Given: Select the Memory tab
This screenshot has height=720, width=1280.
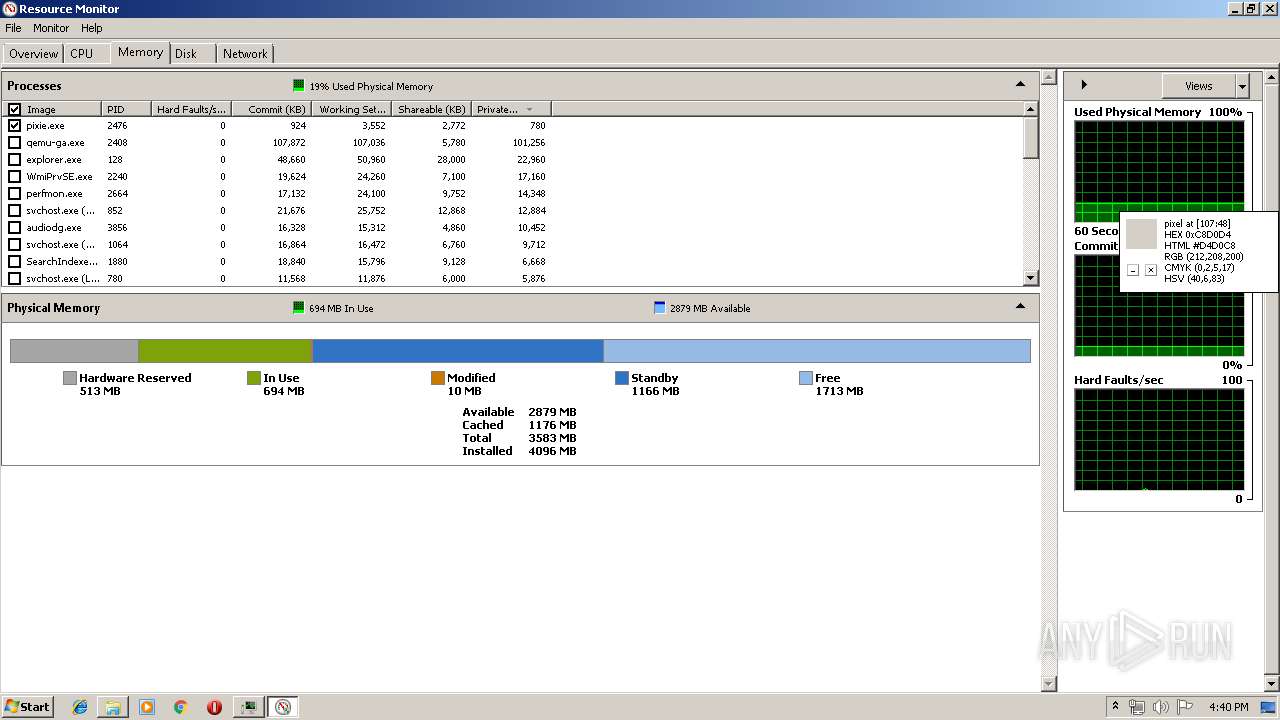Looking at the screenshot, I should (x=140, y=52).
